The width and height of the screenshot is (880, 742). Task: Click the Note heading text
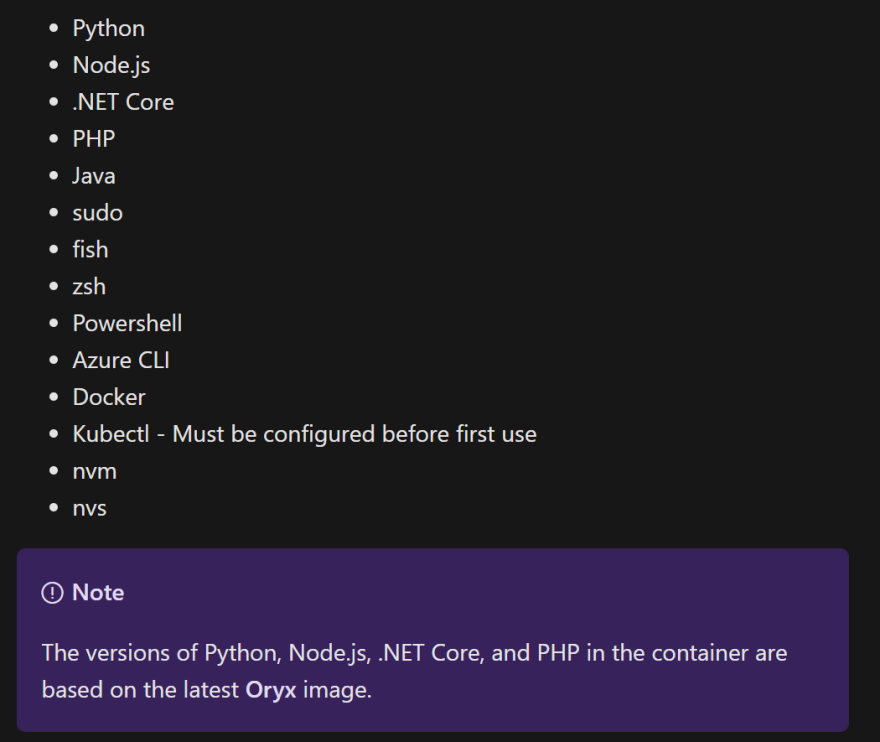click(x=98, y=593)
